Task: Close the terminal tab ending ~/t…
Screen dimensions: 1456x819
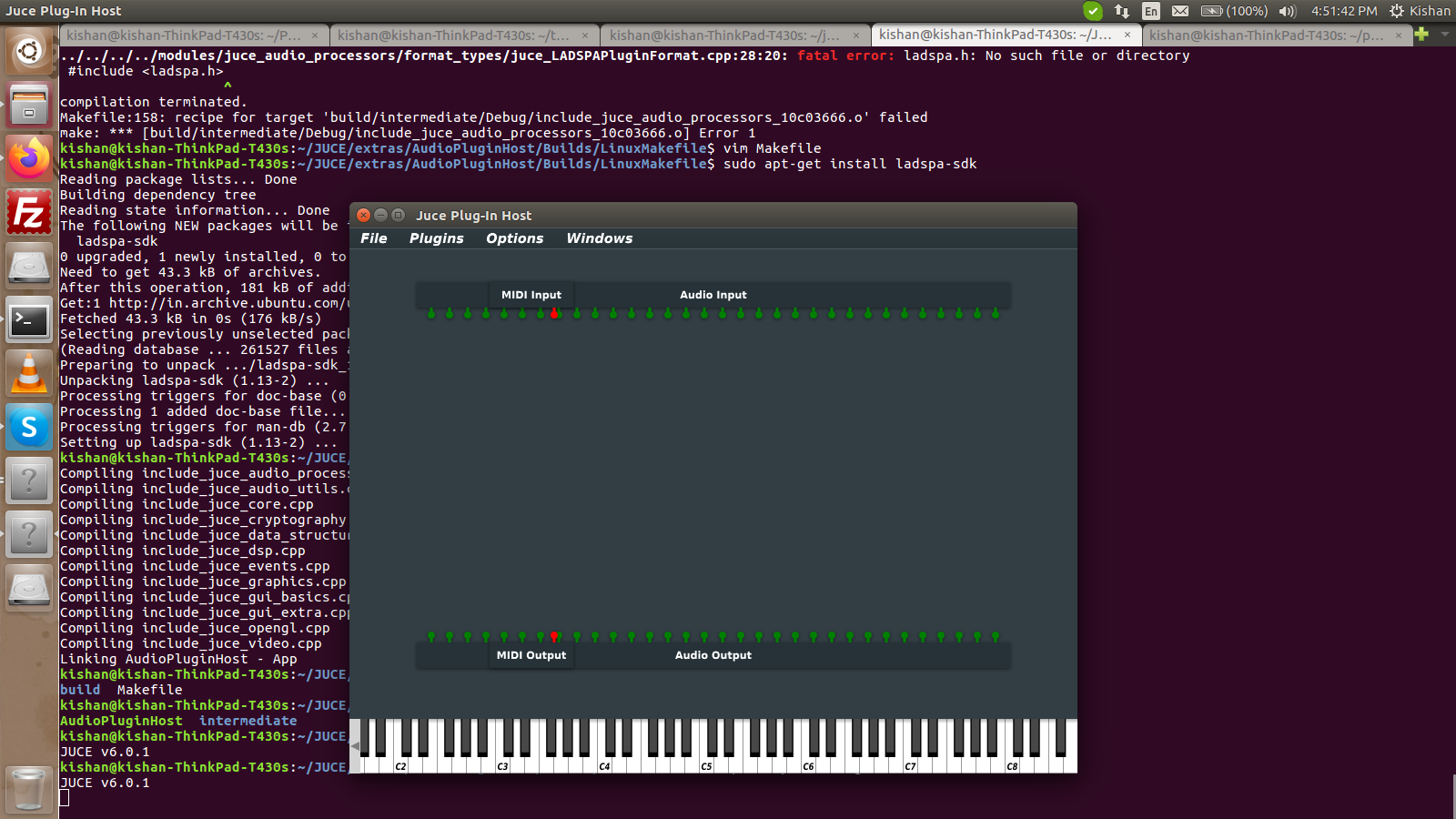Action: coord(585,35)
